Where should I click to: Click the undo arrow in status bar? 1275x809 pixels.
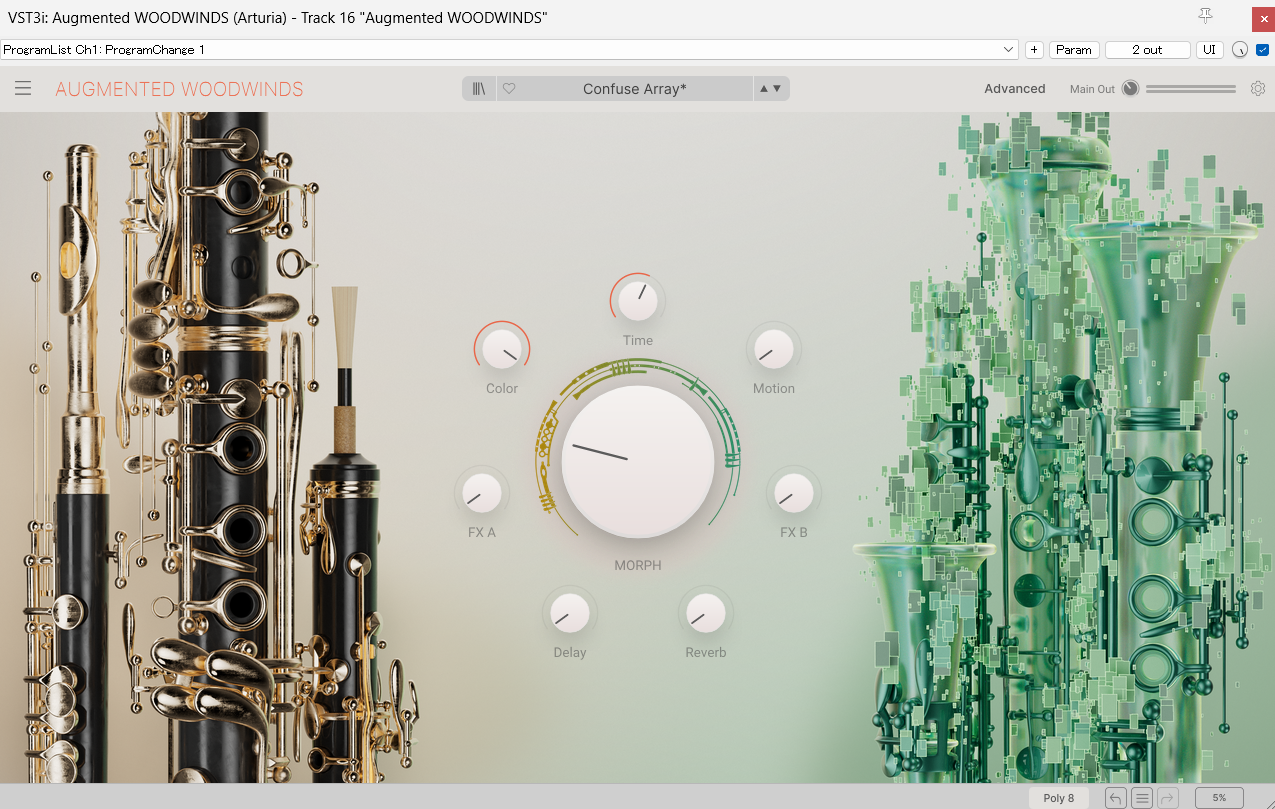click(x=1115, y=798)
